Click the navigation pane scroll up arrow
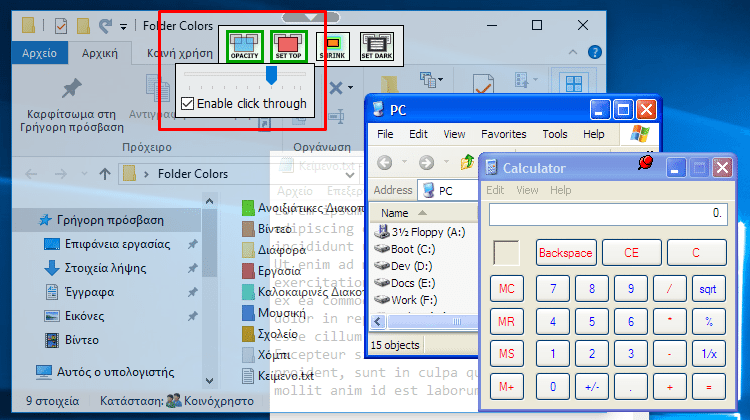Viewport: 750px width, 420px height. (210, 202)
